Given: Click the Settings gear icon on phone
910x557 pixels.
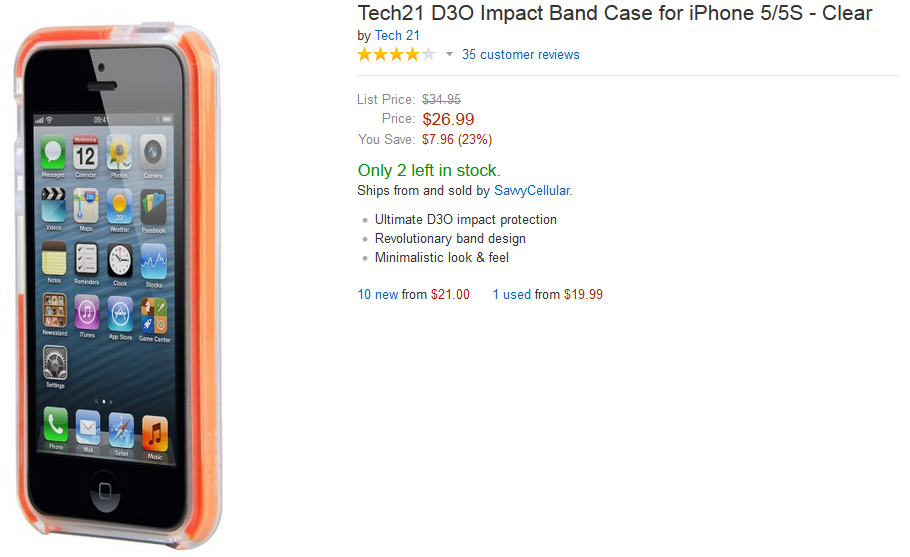Looking at the screenshot, I should click(55, 363).
